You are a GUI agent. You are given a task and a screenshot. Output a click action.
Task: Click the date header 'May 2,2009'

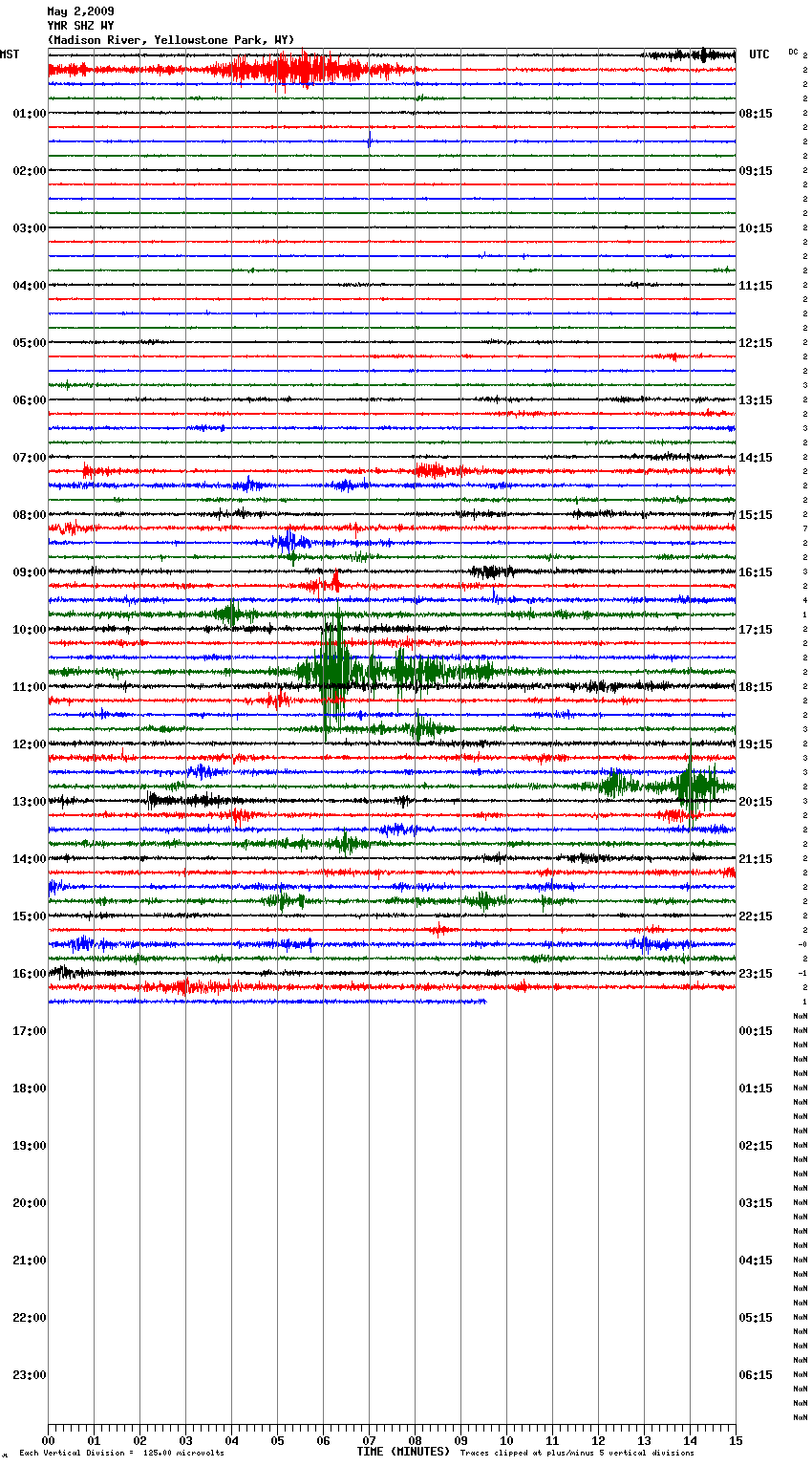point(80,11)
